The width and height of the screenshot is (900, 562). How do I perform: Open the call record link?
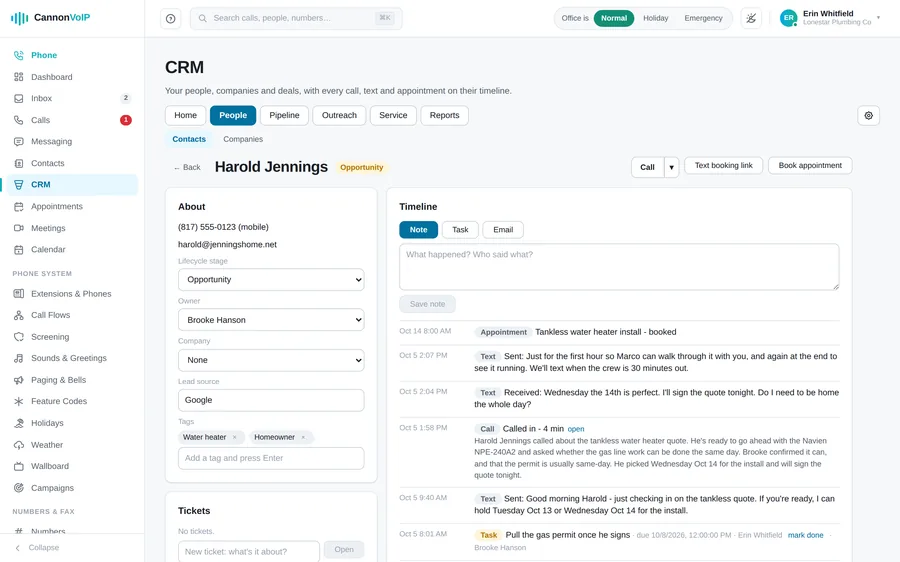[x=576, y=429]
